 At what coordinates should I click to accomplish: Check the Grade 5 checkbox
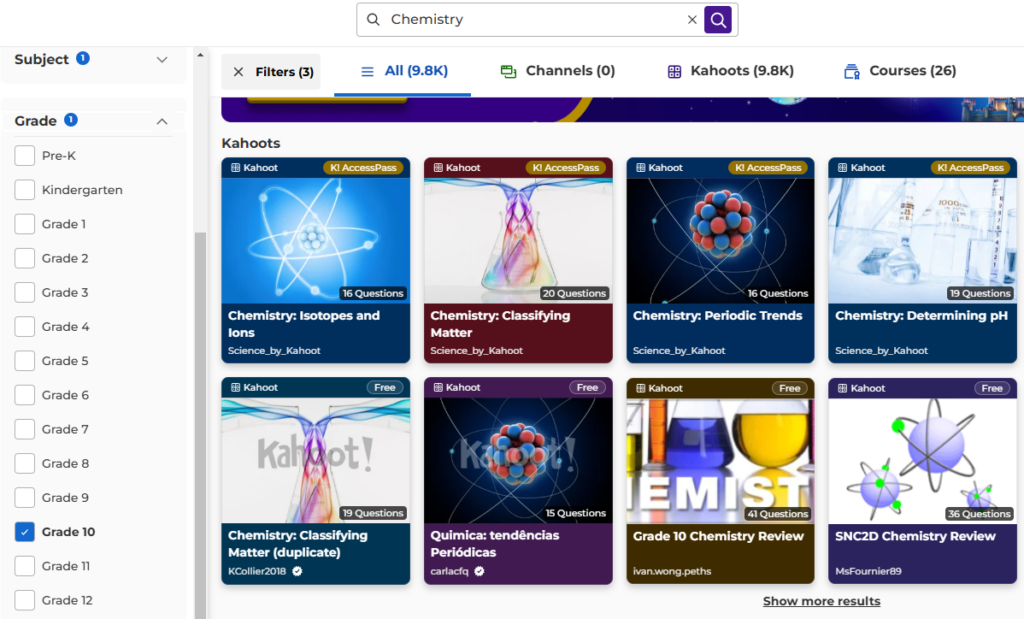pos(25,360)
